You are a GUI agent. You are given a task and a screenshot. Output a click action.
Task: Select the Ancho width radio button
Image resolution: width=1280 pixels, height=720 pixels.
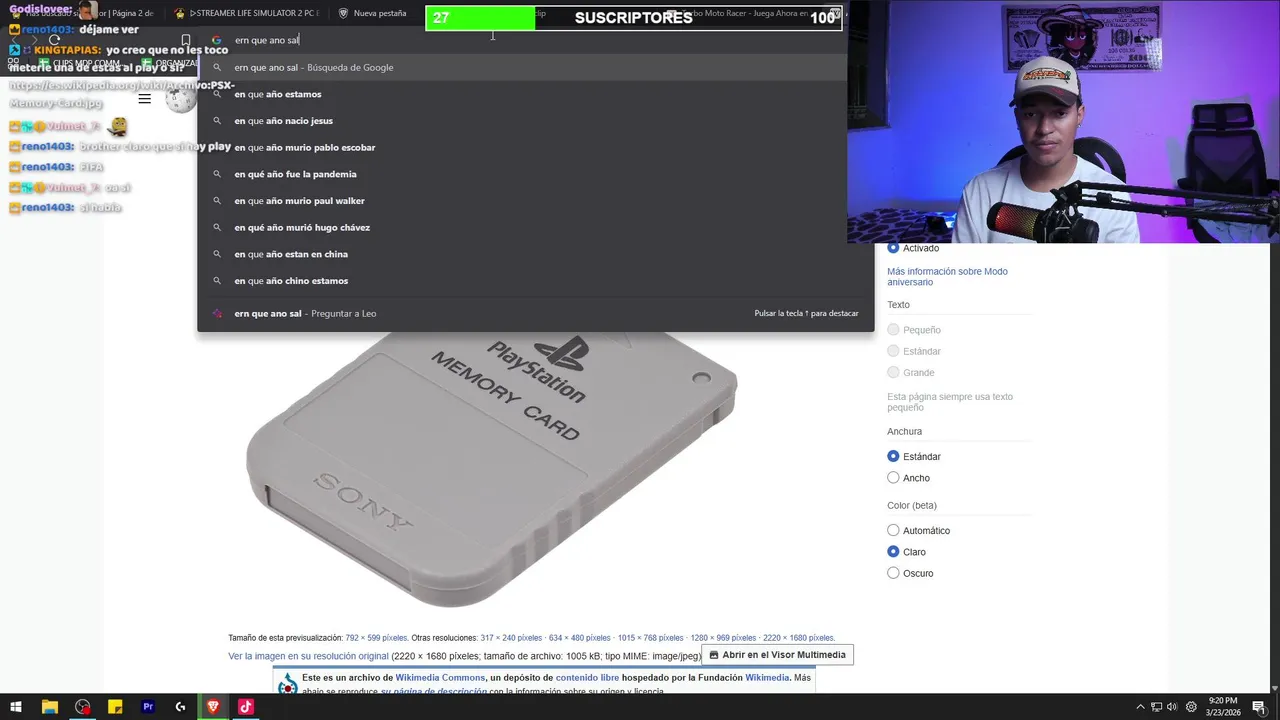893,478
